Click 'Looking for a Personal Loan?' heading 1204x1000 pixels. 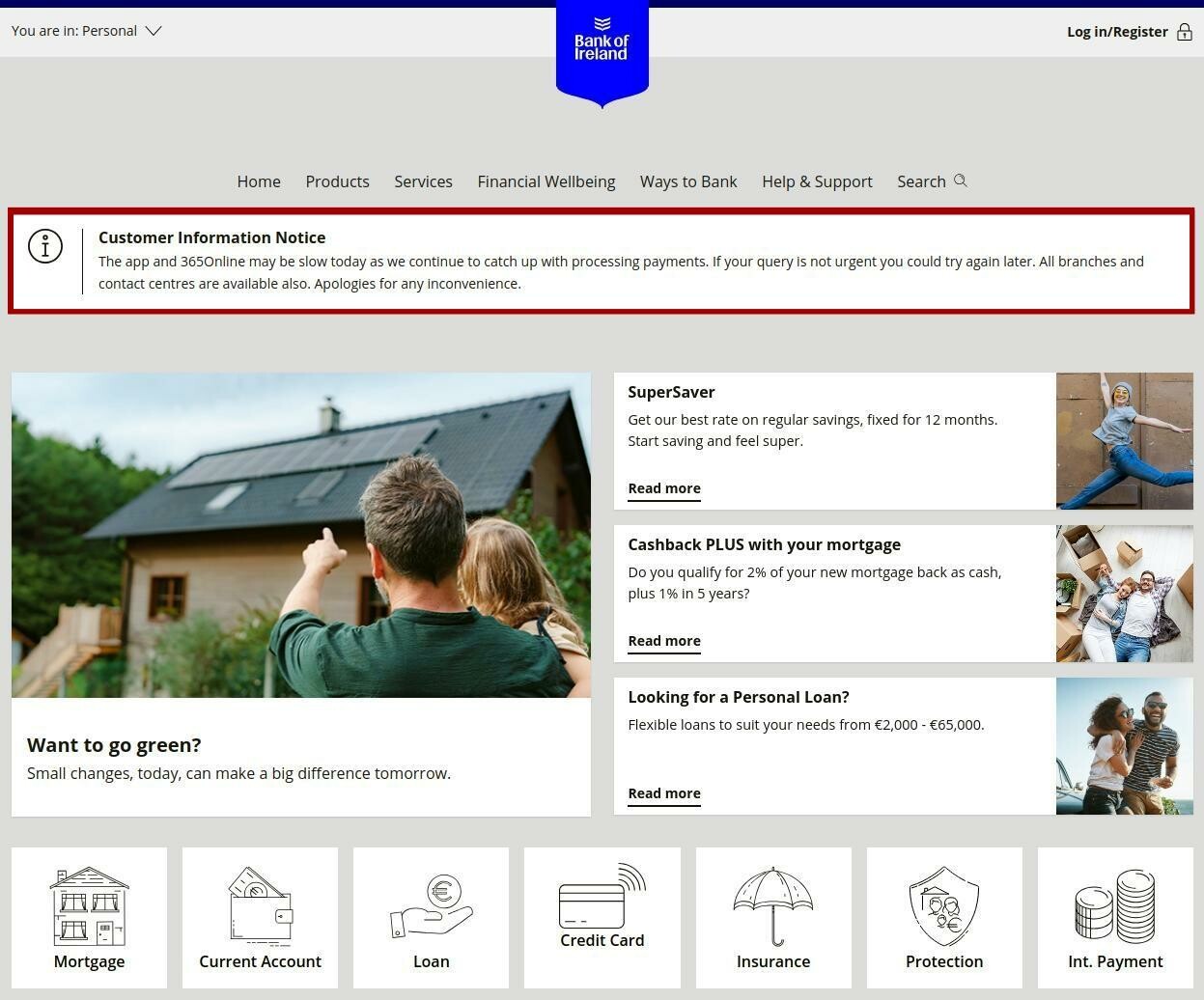[739, 697]
